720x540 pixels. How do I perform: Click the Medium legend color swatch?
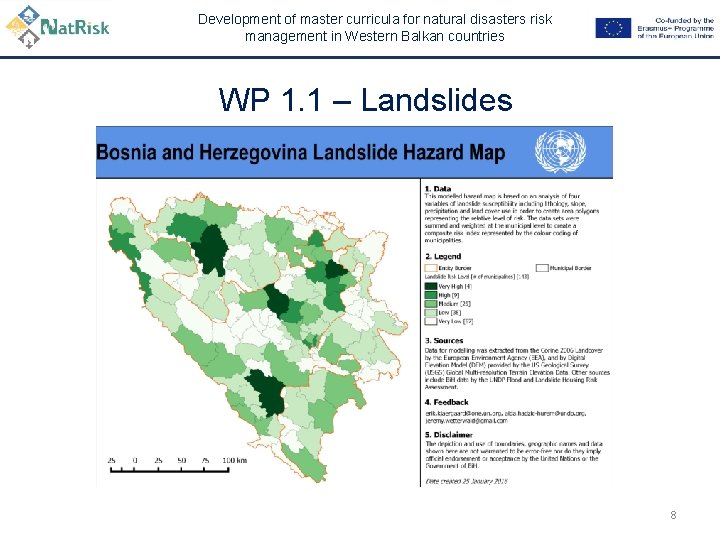point(431,304)
